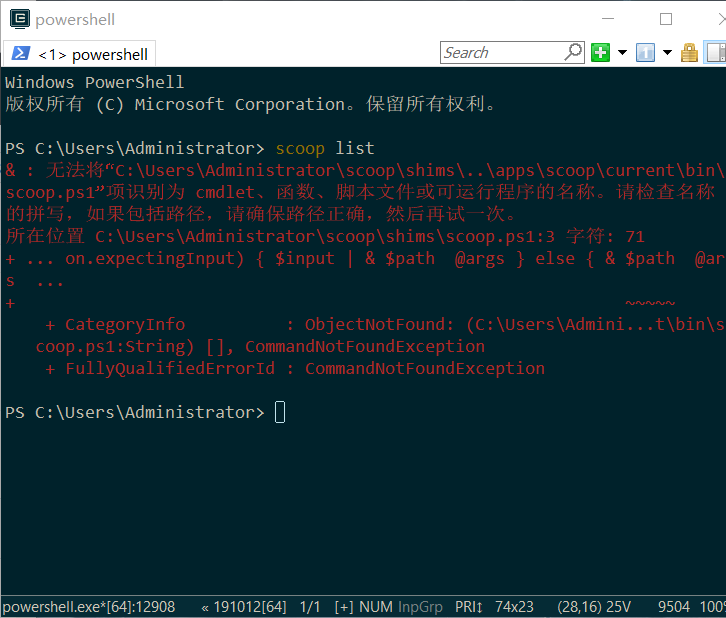Click the magnifier icon in Search box

point(573,52)
